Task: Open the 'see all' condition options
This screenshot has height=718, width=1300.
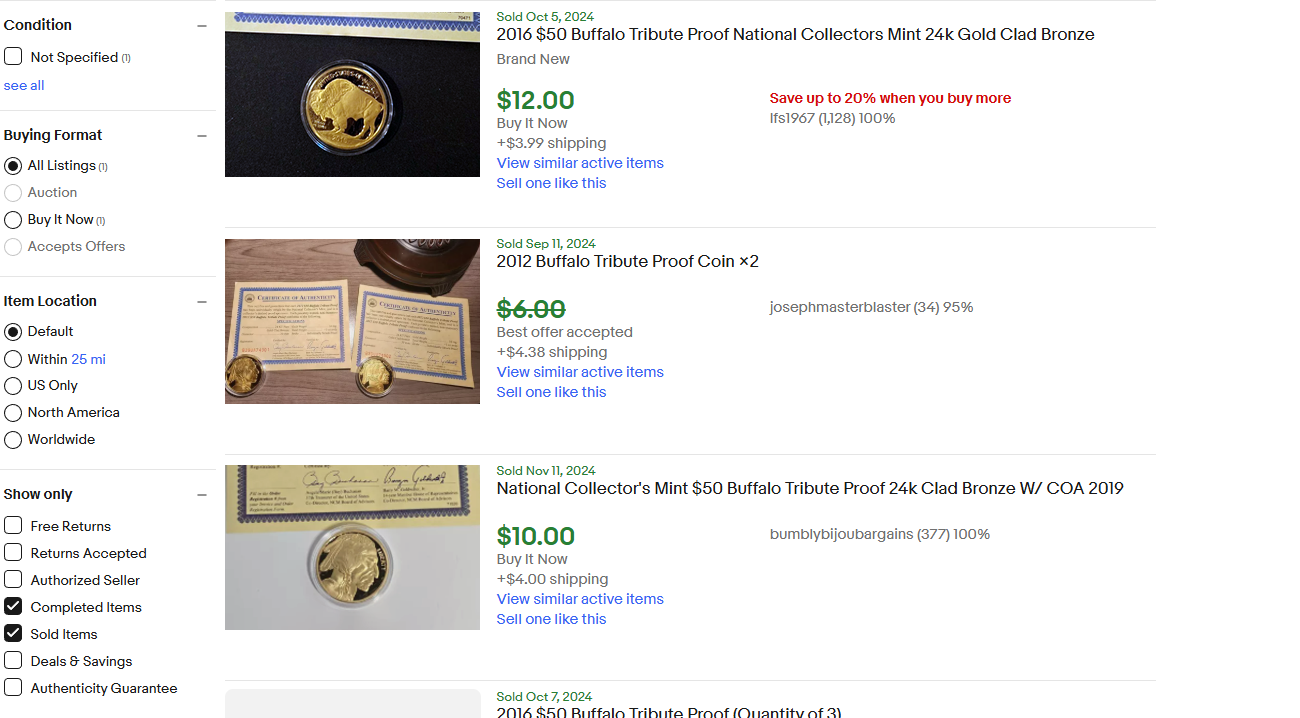Action: tap(23, 84)
